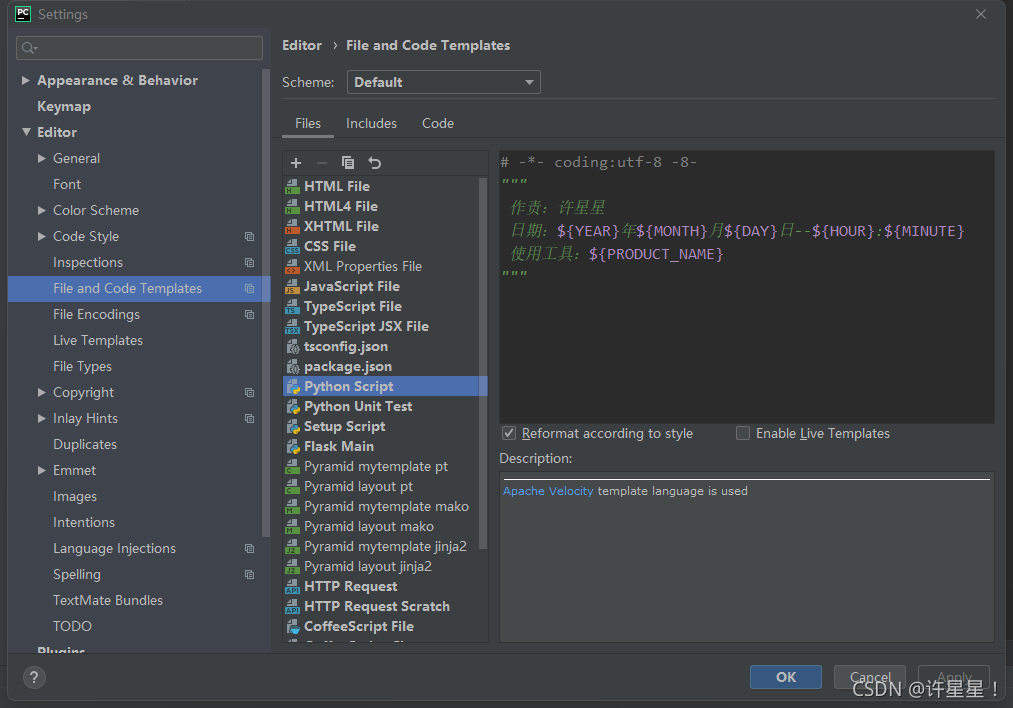The image size is (1013, 708).
Task: Select Python Unit Test template
Action: coord(385,406)
